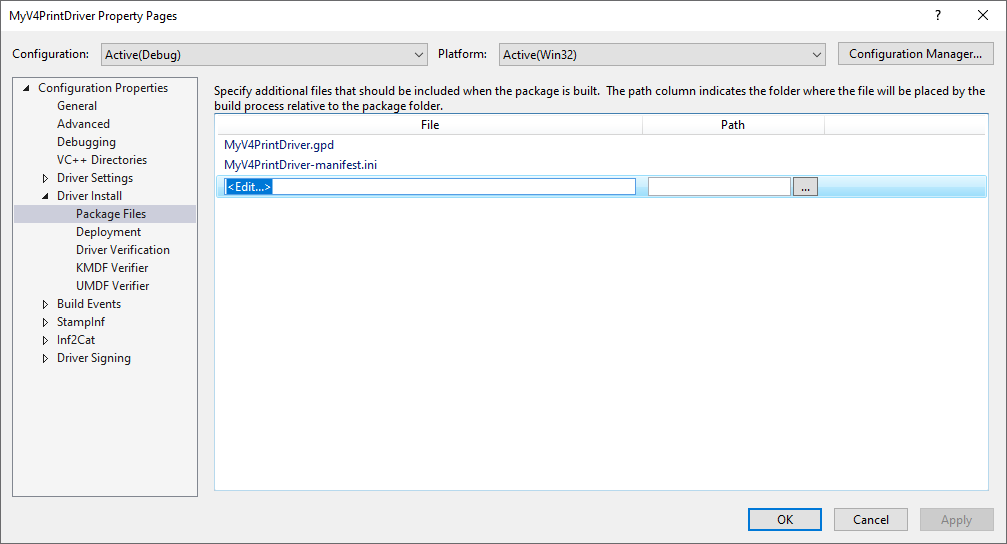Click the Path column header
Viewport: 1007px width, 544px height.
point(733,125)
